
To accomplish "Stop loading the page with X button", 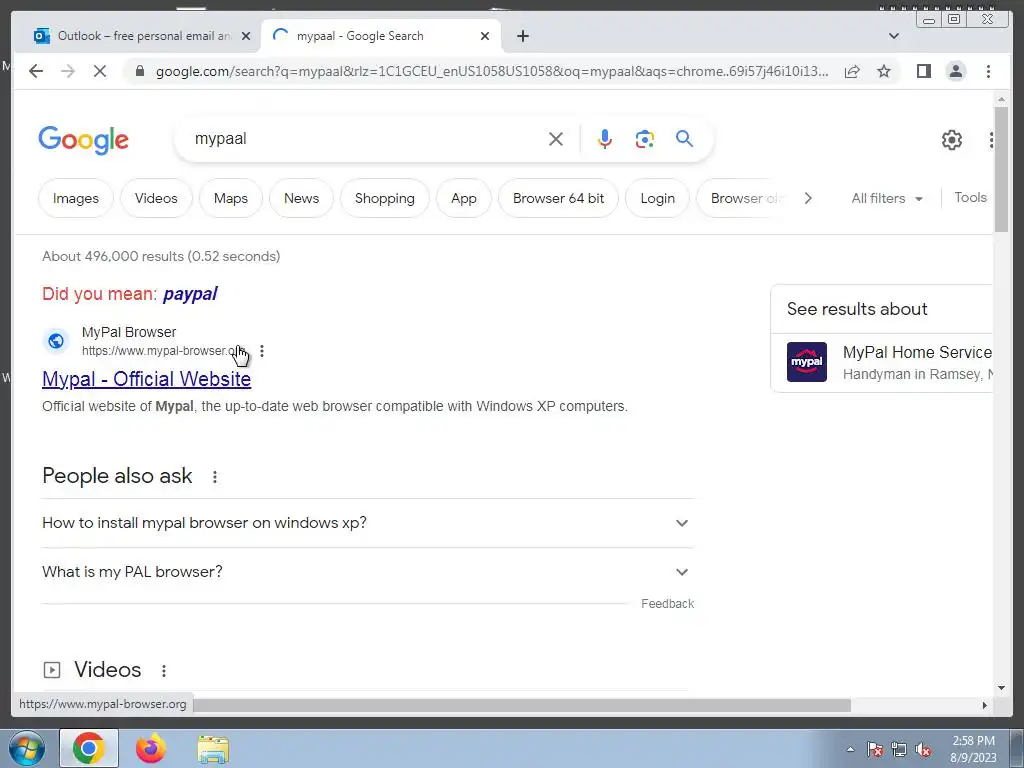I will tap(99, 71).
